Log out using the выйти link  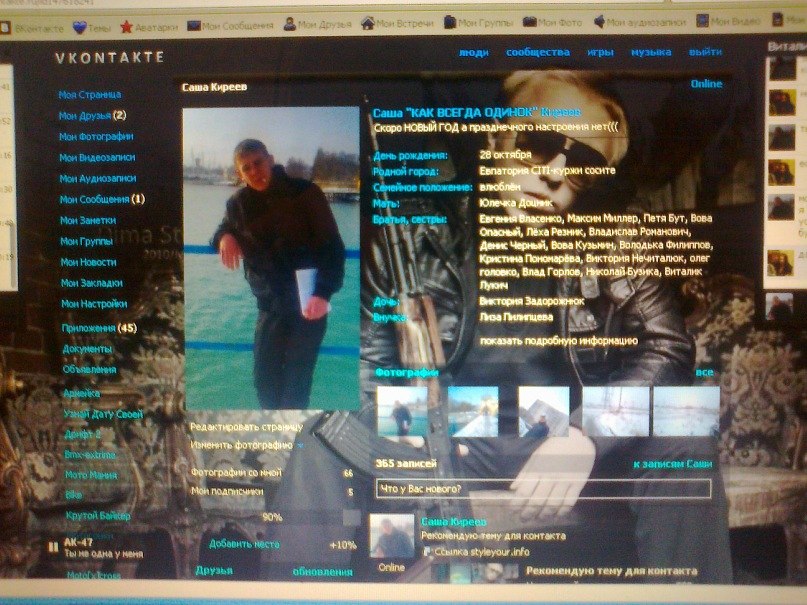705,52
